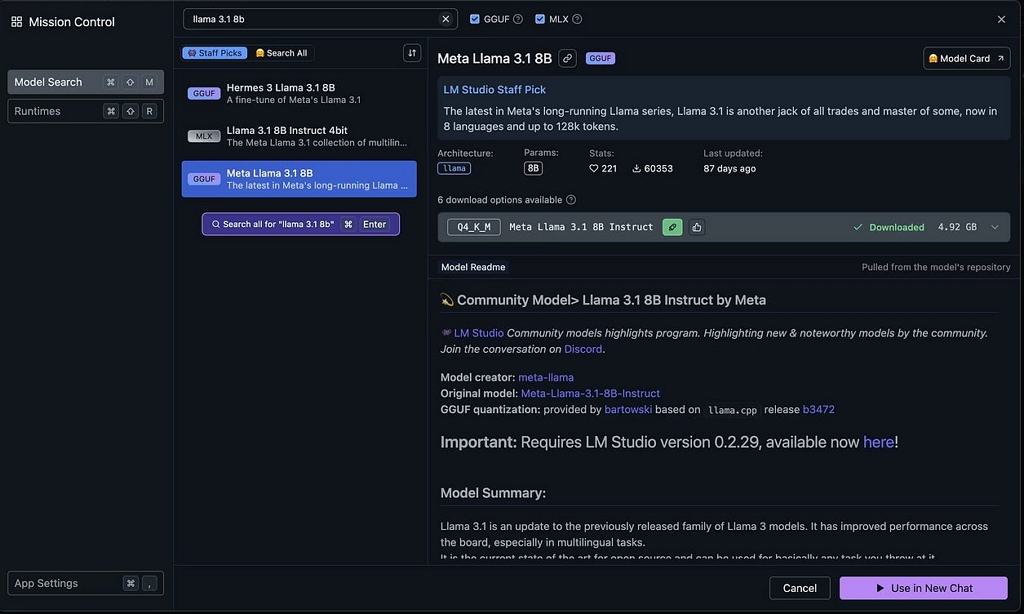
Task: Select the Model Readme tab
Action: coord(473,267)
